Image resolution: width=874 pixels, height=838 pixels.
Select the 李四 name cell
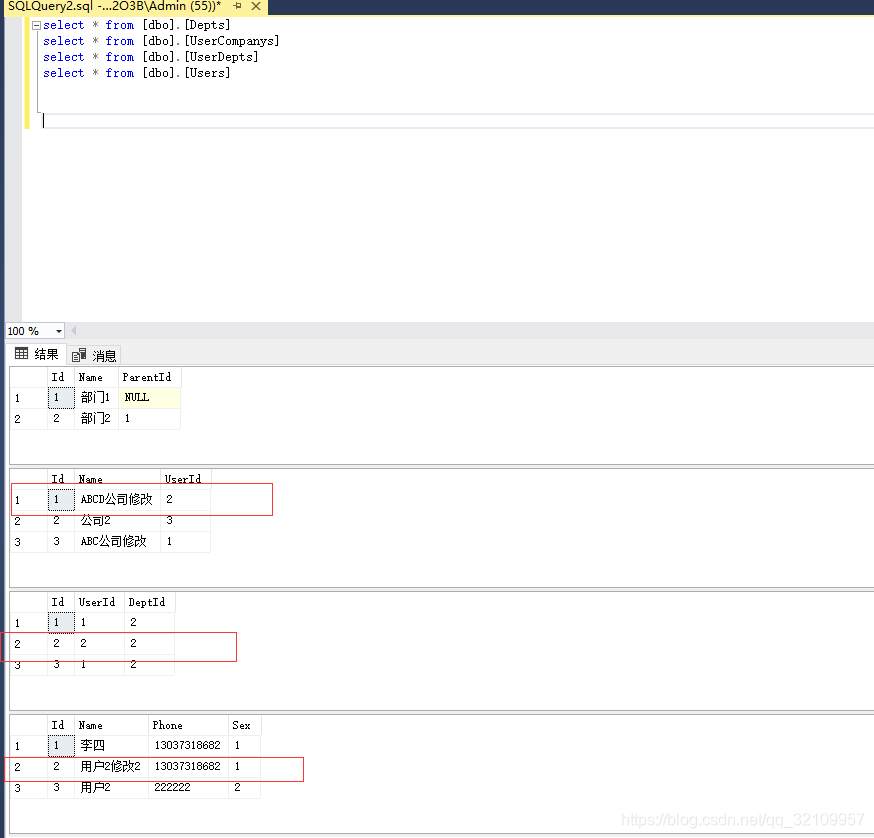click(111, 745)
